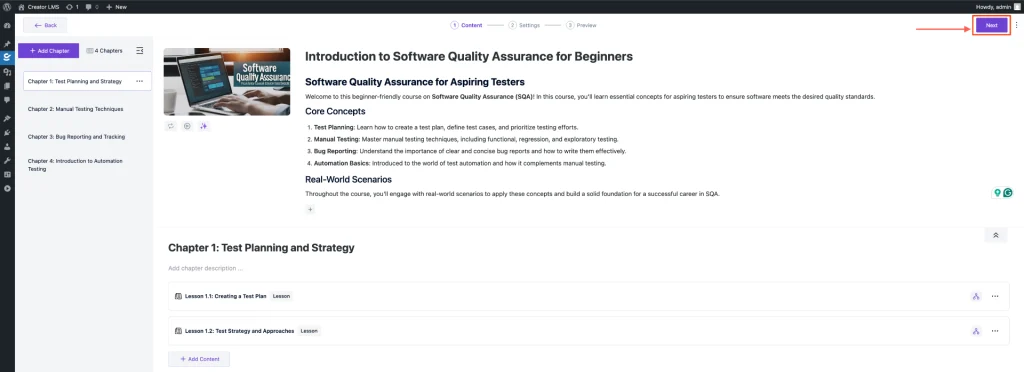Go back using the Back button
The width and height of the screenshot is (1024, 372).
point(45,25)
